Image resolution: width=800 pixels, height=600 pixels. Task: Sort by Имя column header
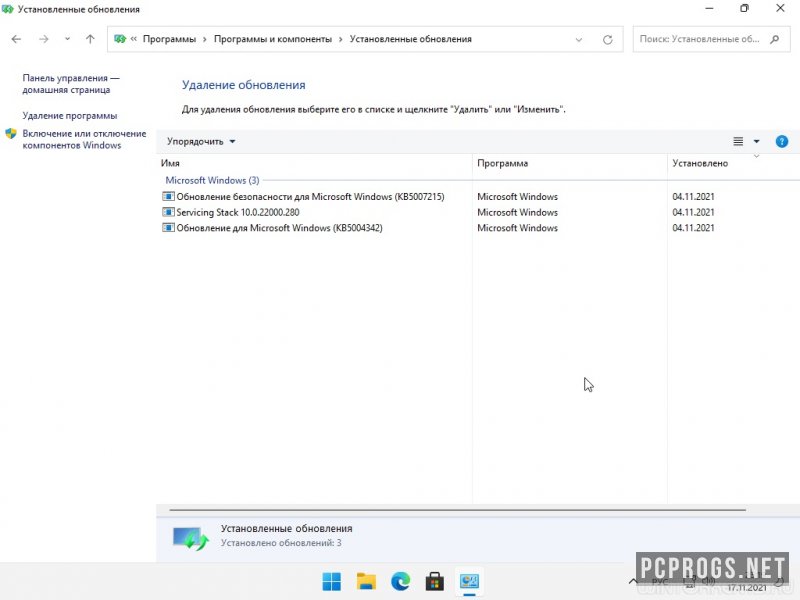170,163
